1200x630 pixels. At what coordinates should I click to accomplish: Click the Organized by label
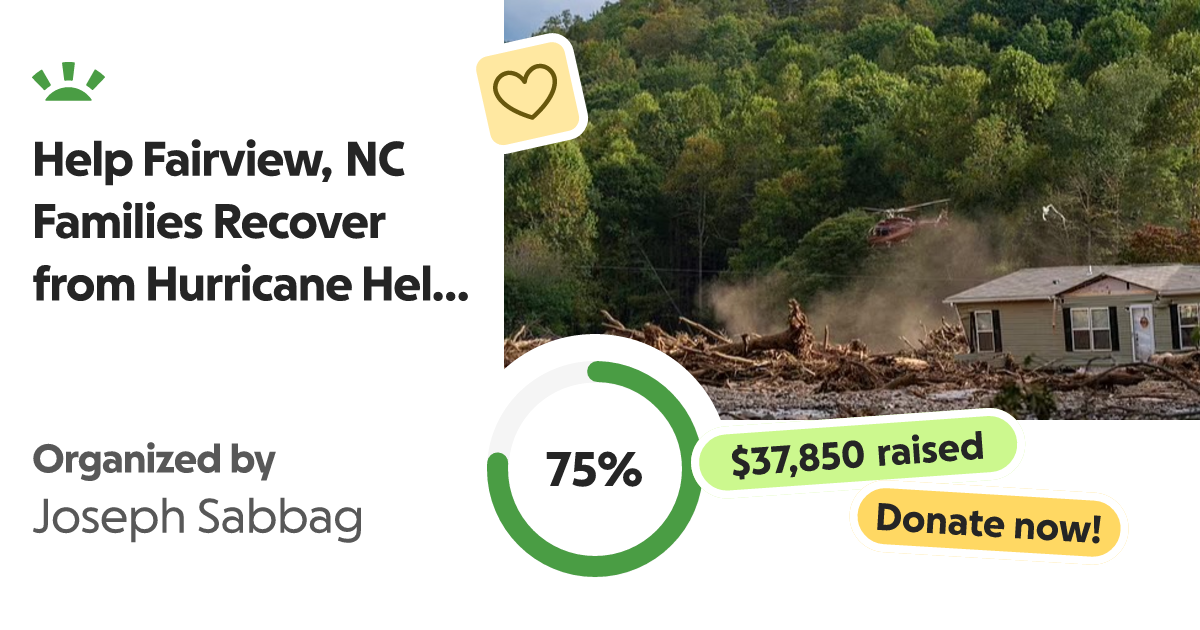tap(154, 461)
